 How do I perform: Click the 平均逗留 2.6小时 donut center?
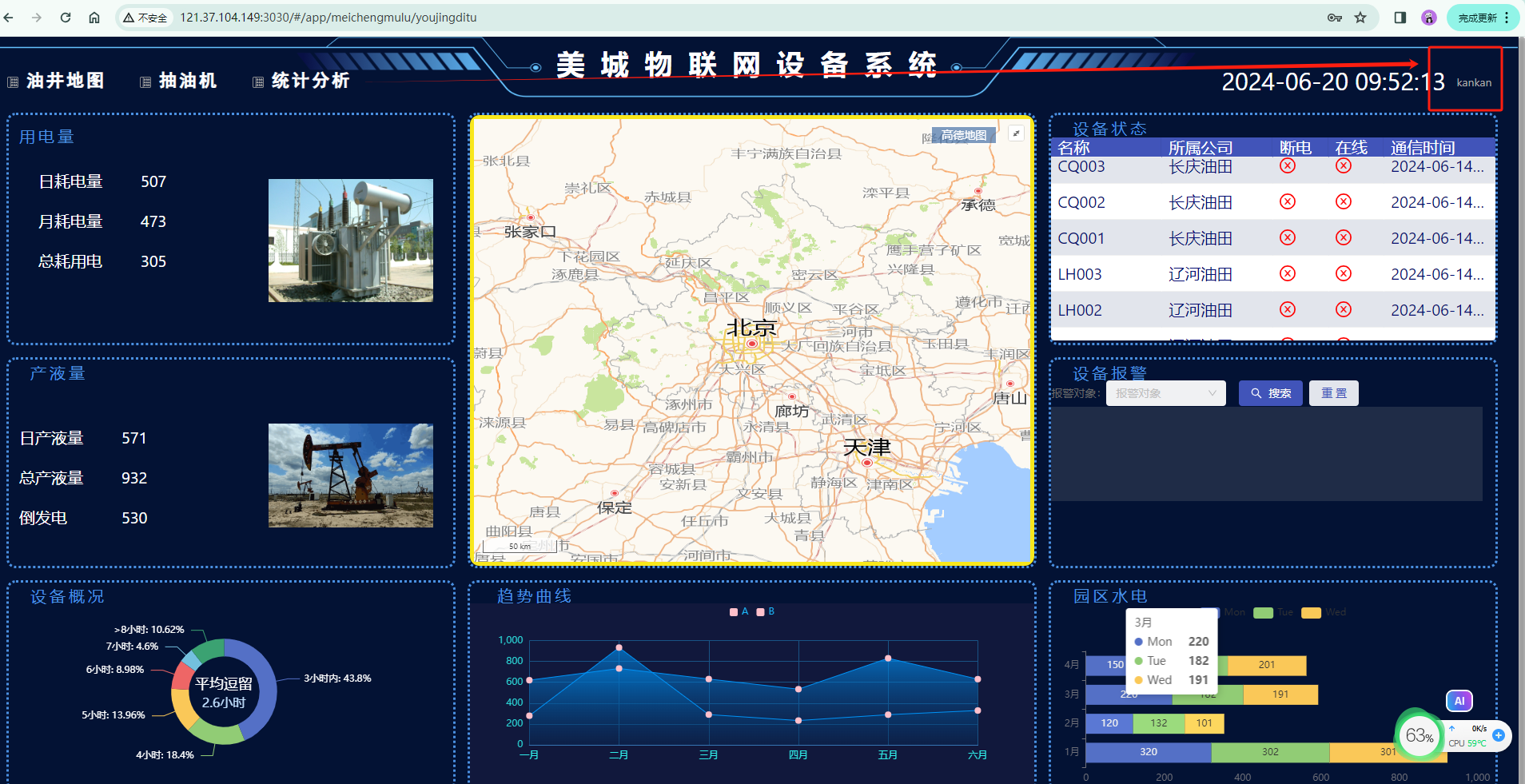(224, 692)
